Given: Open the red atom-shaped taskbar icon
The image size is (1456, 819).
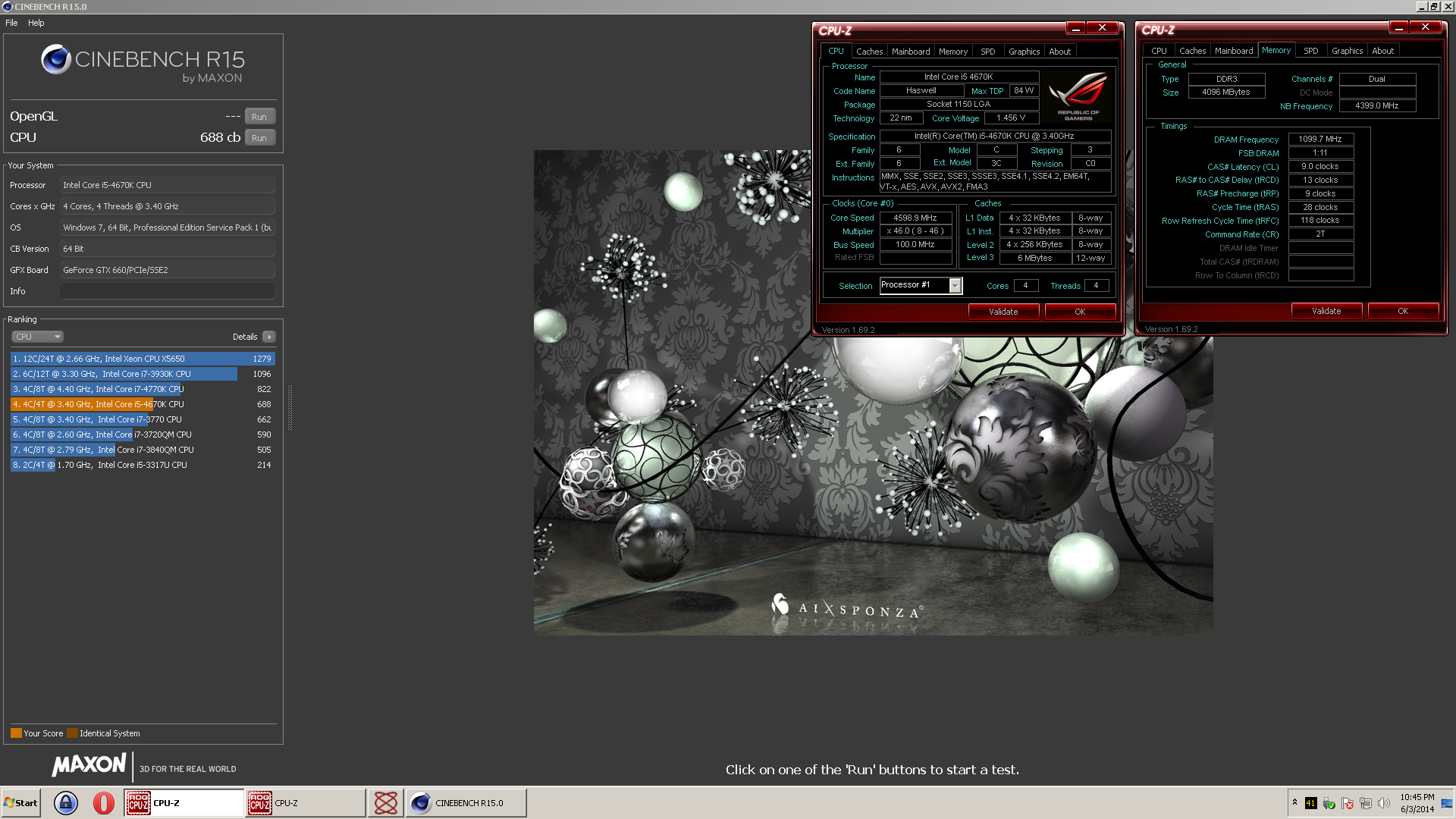Looking at the screenshot, I should 386,803.
